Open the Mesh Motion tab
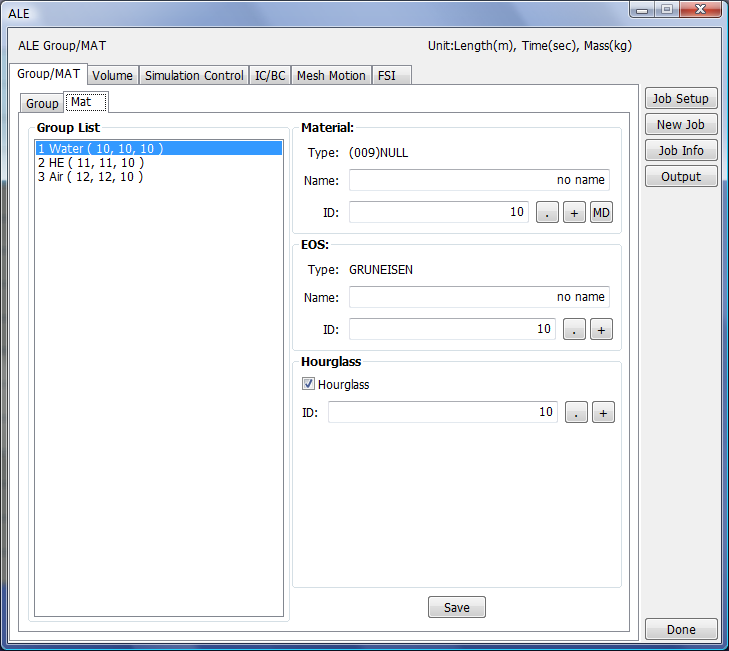 [x=331, y=75]
